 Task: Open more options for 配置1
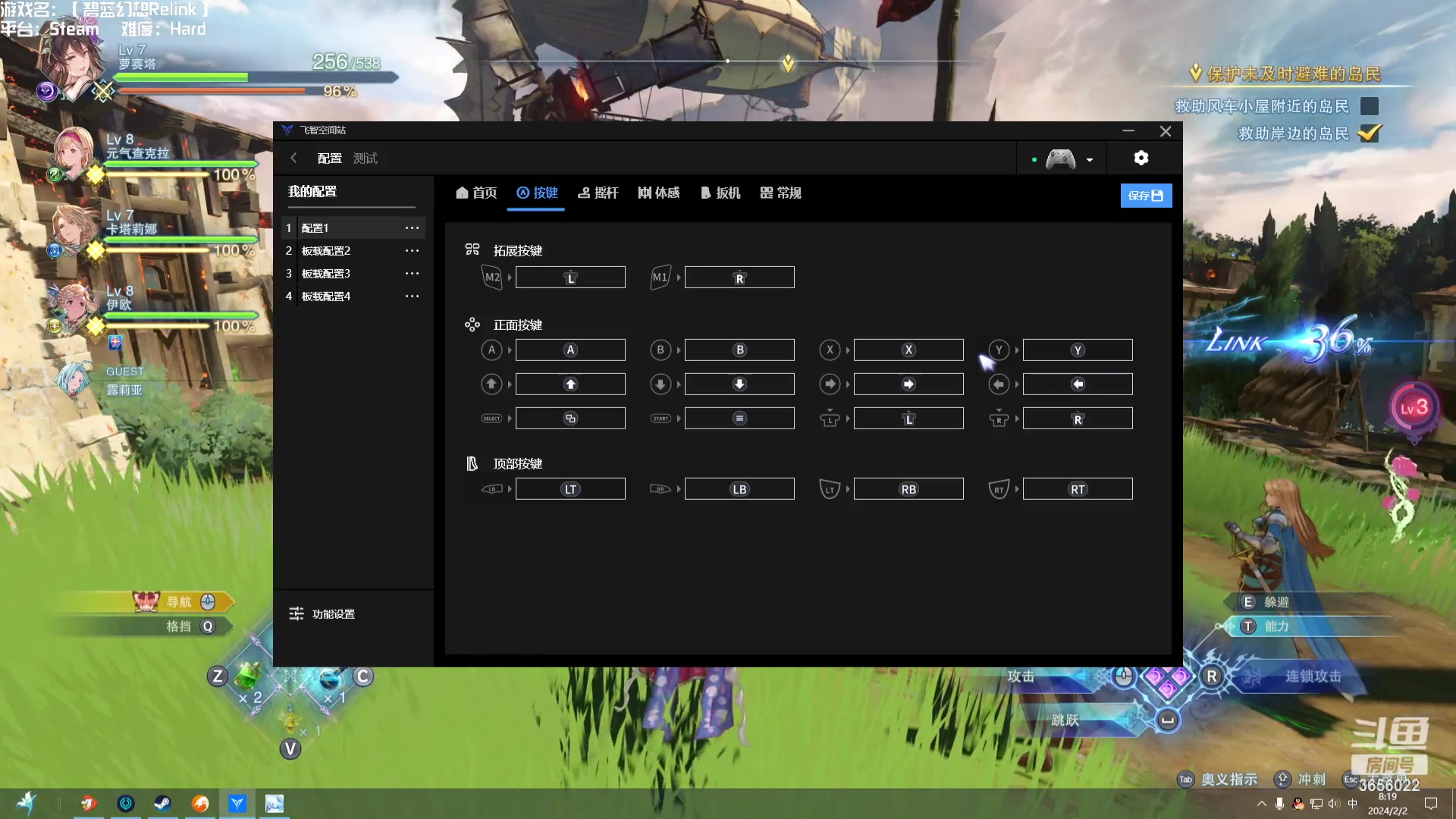pos(412,227)
